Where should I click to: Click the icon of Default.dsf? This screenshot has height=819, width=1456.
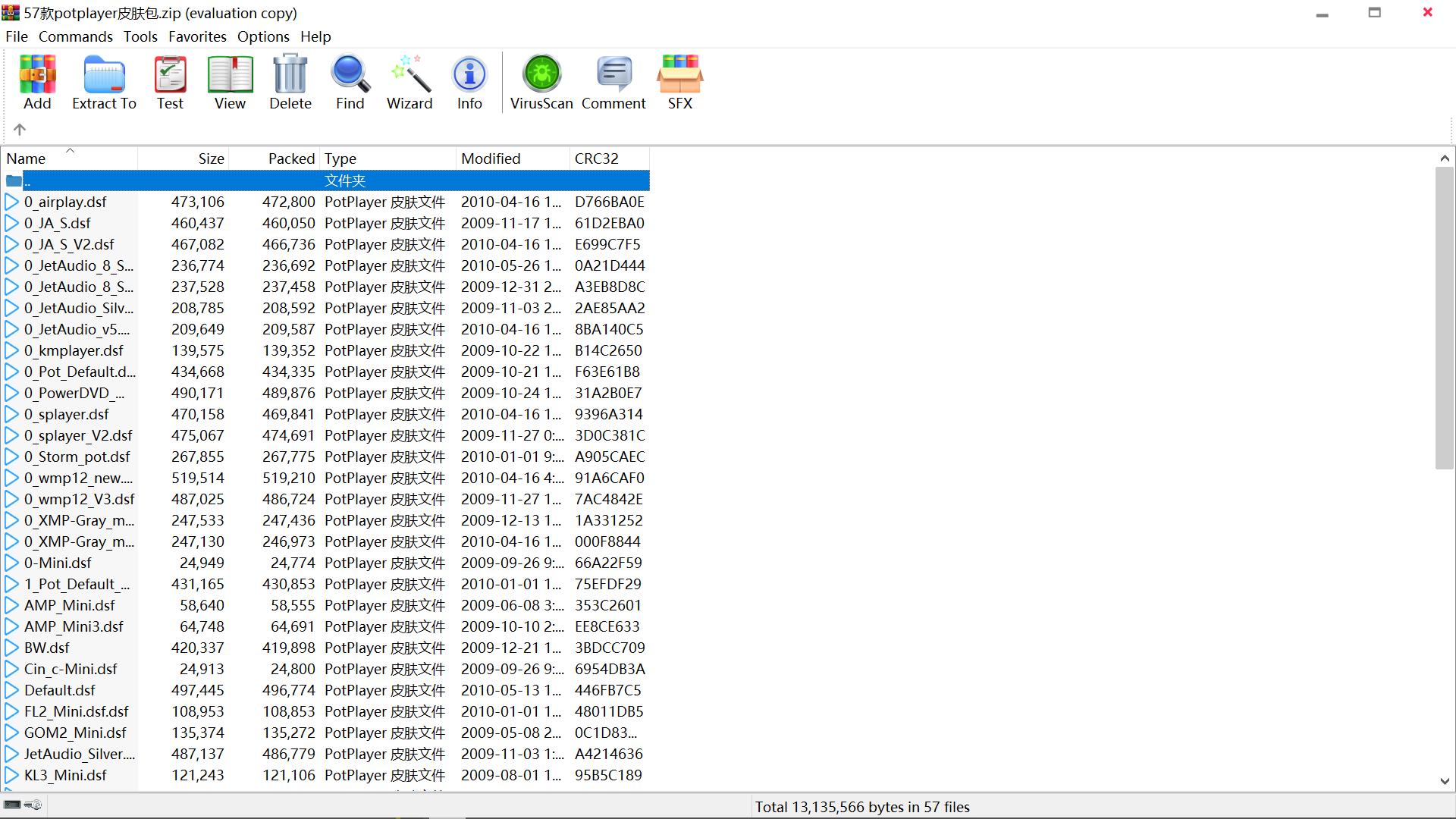[x=12, y=690]
